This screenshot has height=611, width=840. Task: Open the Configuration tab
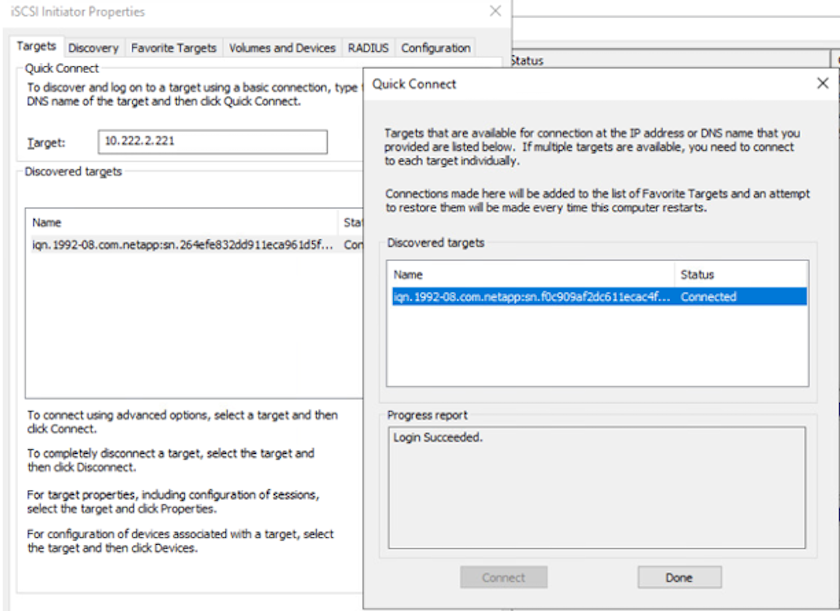click(x=435, y=48)
